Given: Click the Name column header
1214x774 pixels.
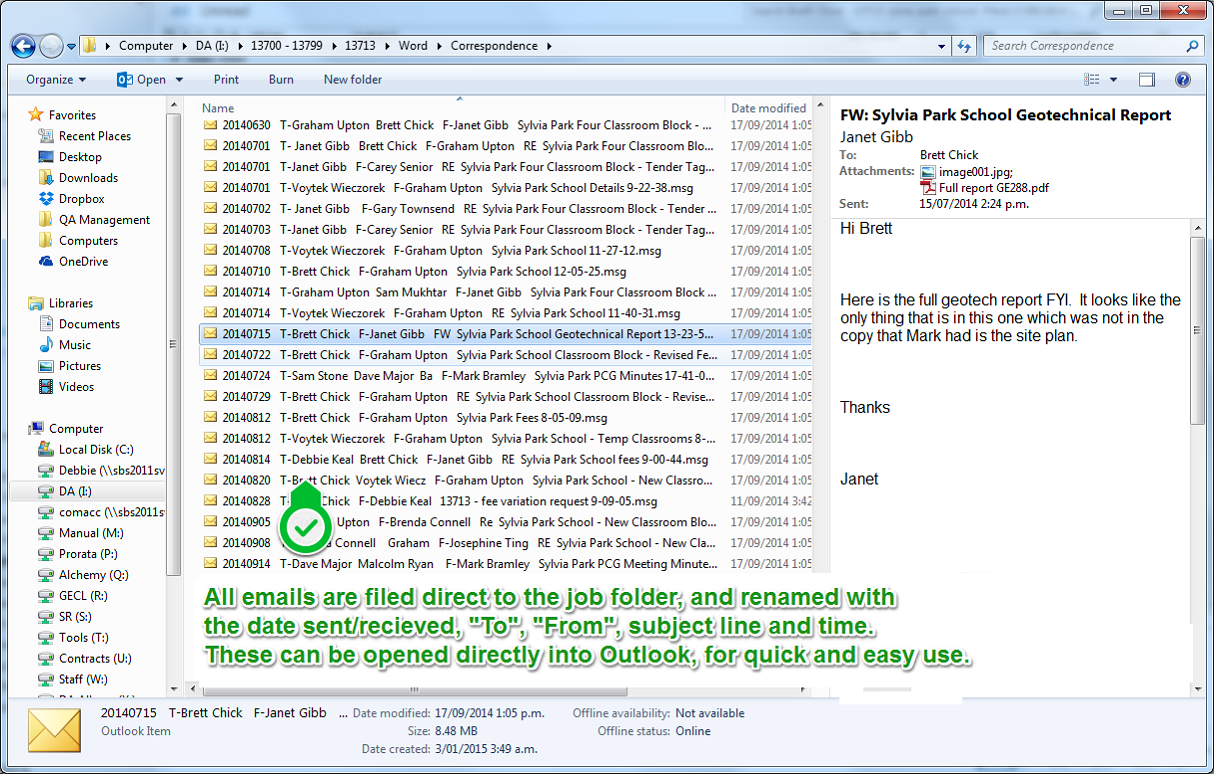Looking at the screenshot, I should 218,108.
